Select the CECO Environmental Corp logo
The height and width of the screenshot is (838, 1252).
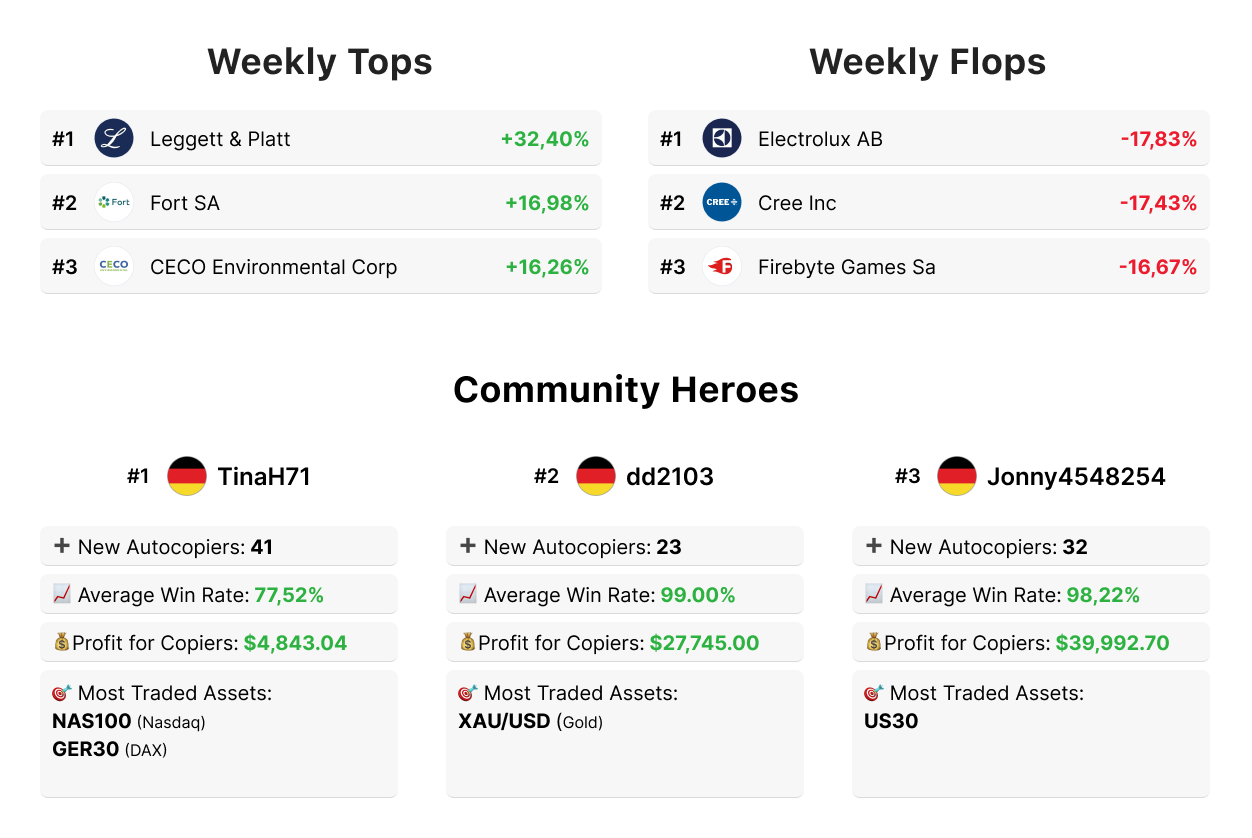(x=114, y=267)
